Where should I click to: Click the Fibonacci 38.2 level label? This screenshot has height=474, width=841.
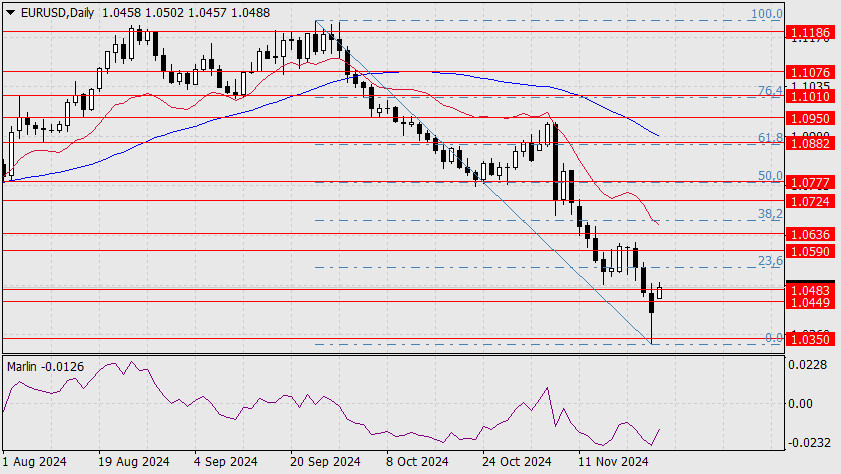click(x=770, y=213)
